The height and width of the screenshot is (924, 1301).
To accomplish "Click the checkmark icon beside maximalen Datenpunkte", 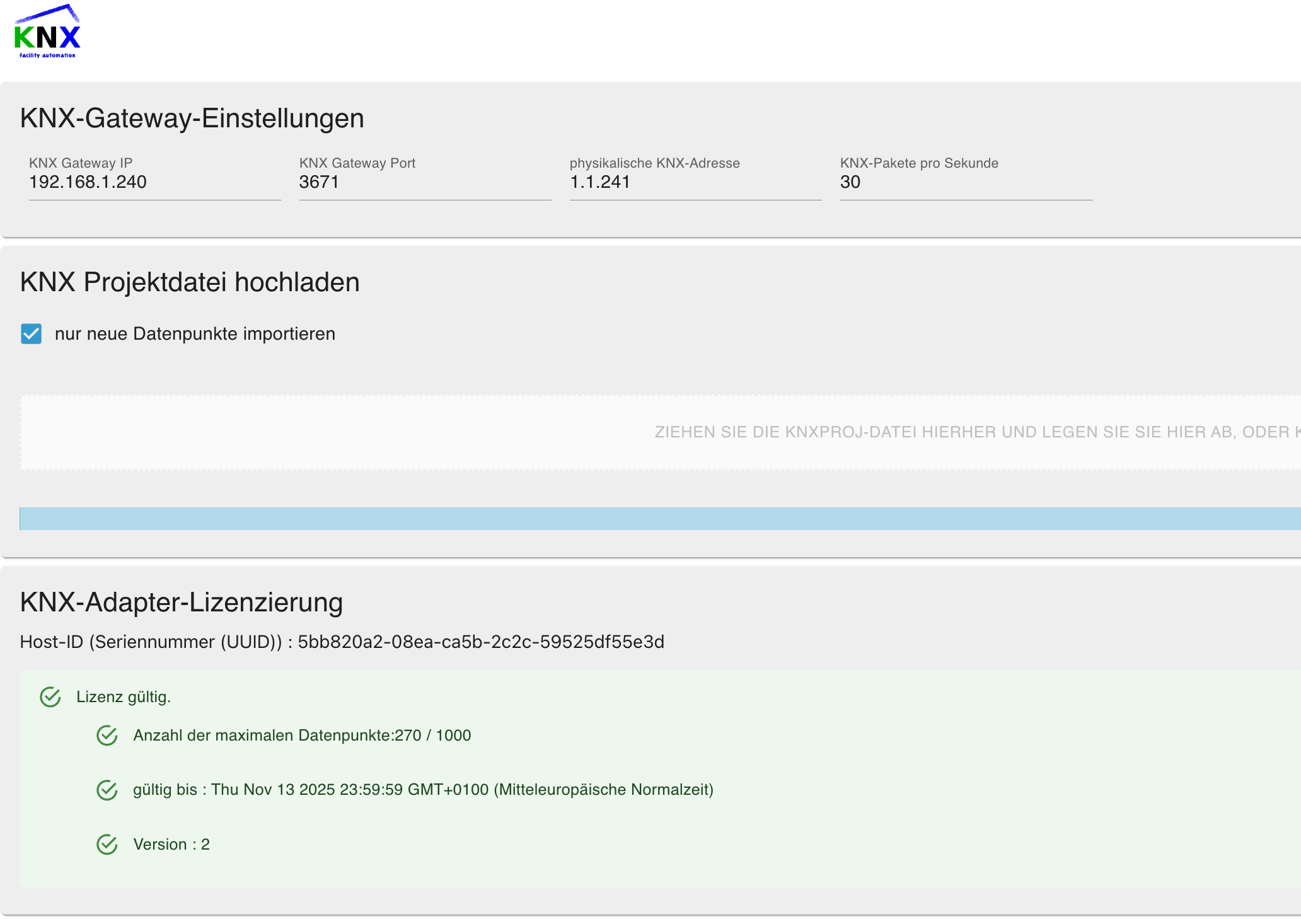I will click(x=107, y=736).
